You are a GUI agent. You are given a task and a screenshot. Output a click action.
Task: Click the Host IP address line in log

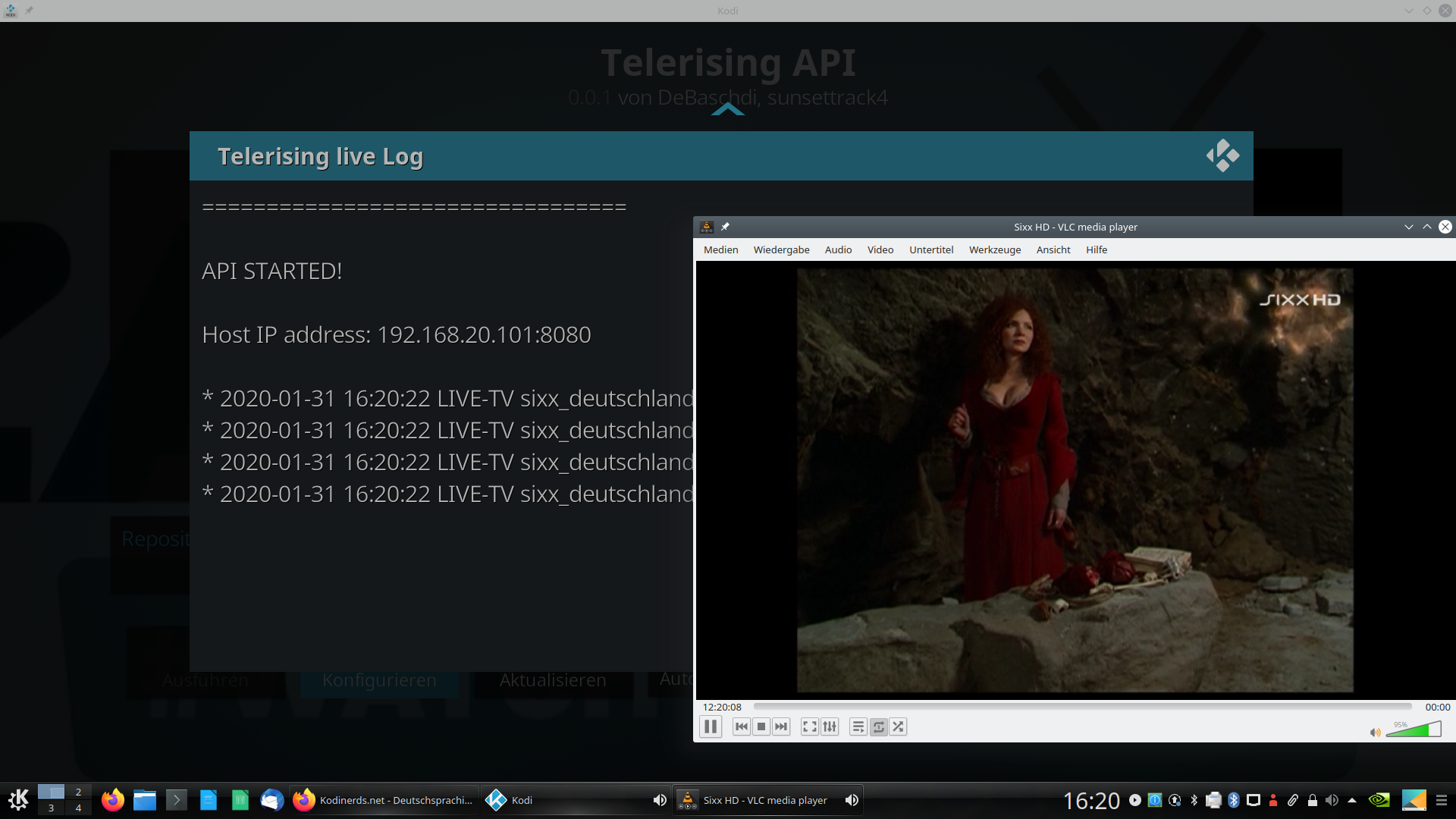pos(397,334)
